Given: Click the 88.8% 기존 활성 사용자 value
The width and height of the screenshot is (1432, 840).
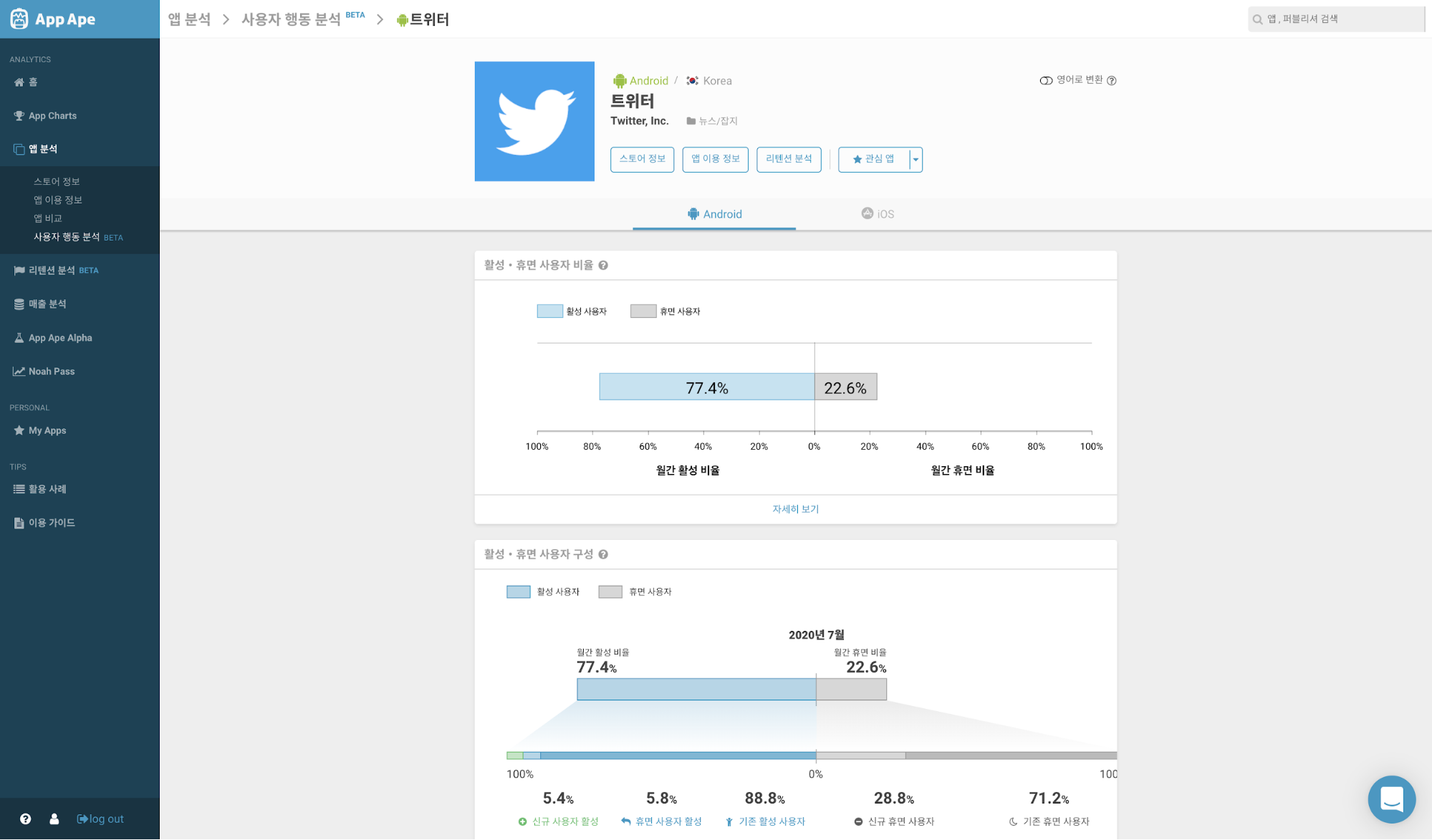Looking at the screenshot, I should coord(764,799).
